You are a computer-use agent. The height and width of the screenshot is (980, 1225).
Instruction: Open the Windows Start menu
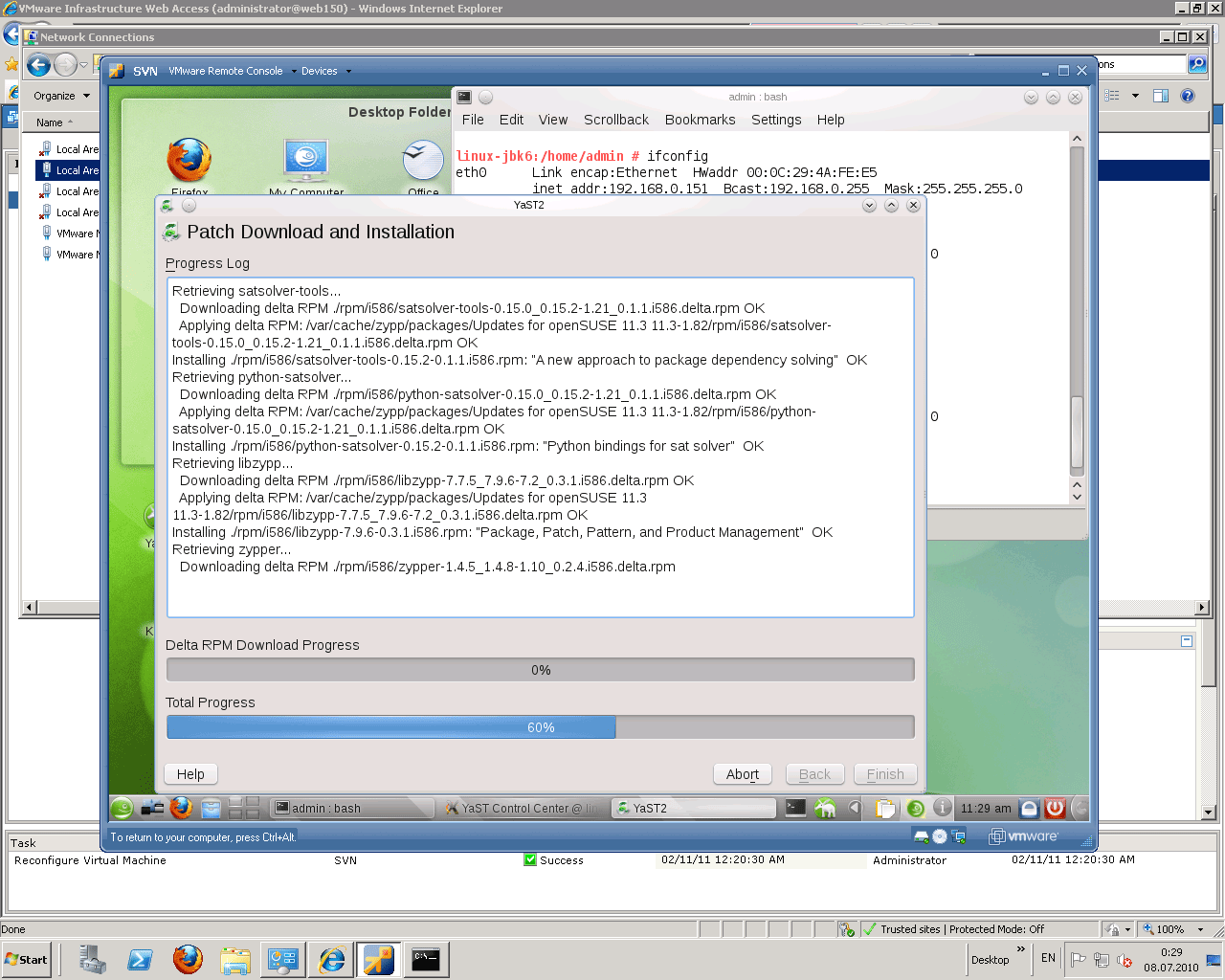click(27, 960)
